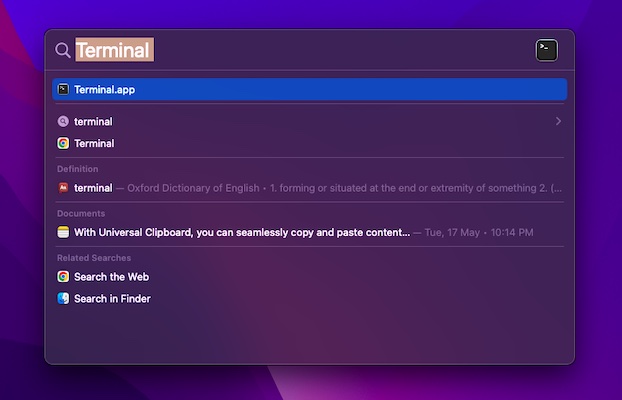The height and width of the screenshot is (400, 622).
Task: Click the Terminal.app result icon
Action: coord(63,89)
